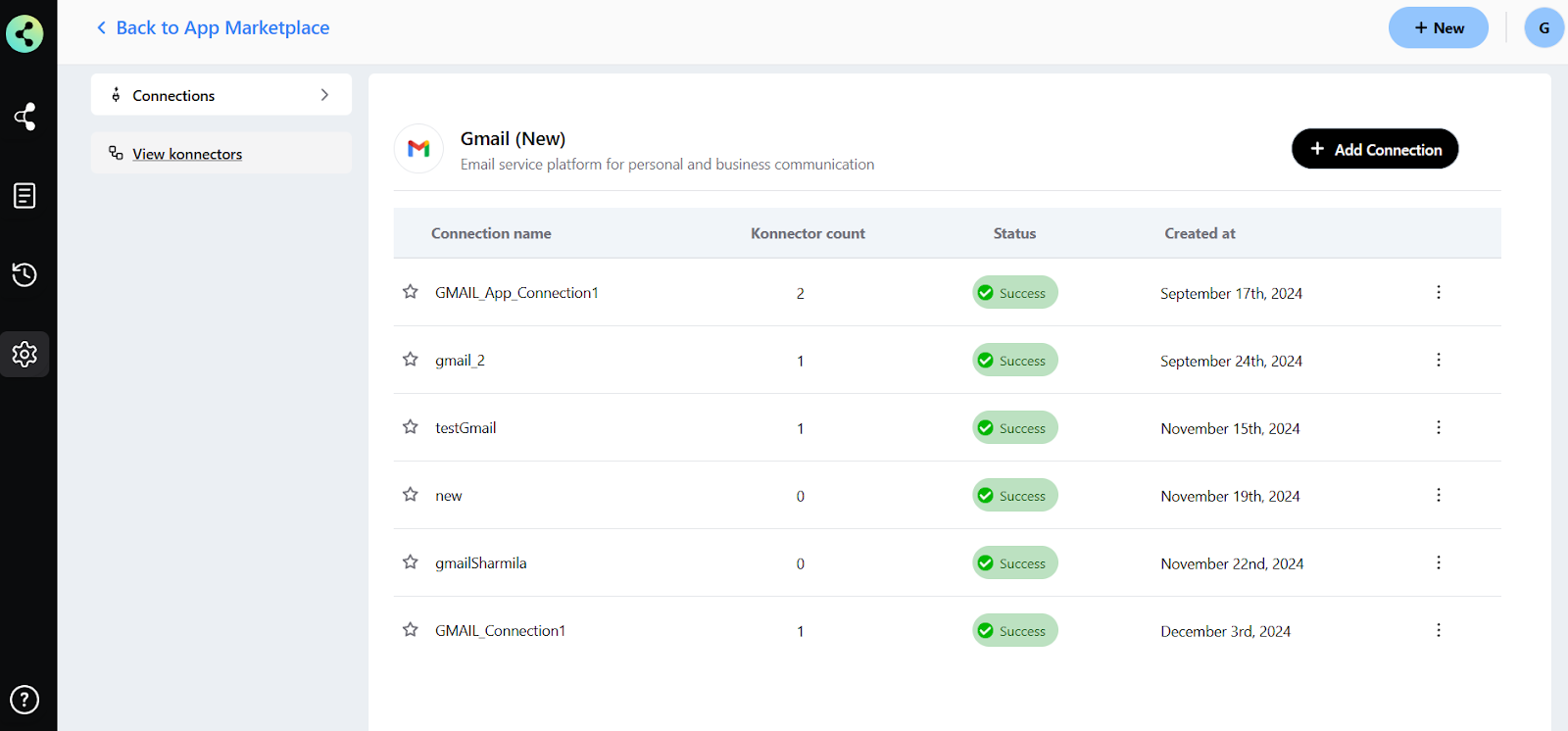This screenshot has height=731, width=1568.
Task: Click the connection name 'new'
Action: coord(449,496)
